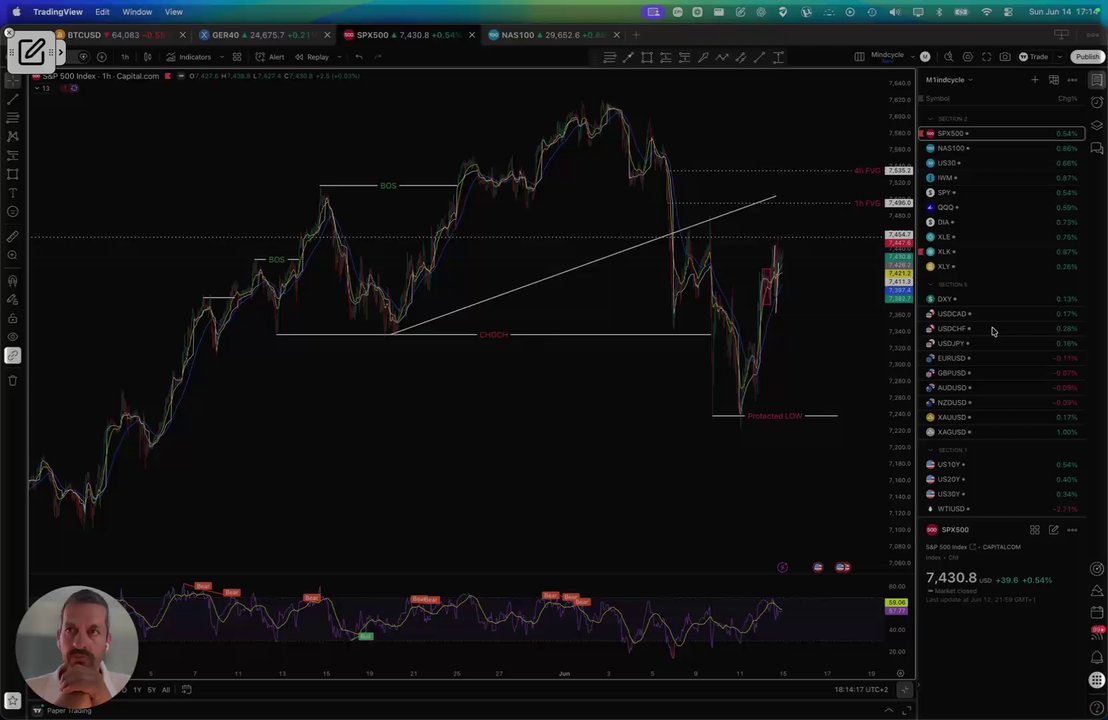Toggle lock all drawings tool
Viewport: 1108px width, 720px height.
13,319
